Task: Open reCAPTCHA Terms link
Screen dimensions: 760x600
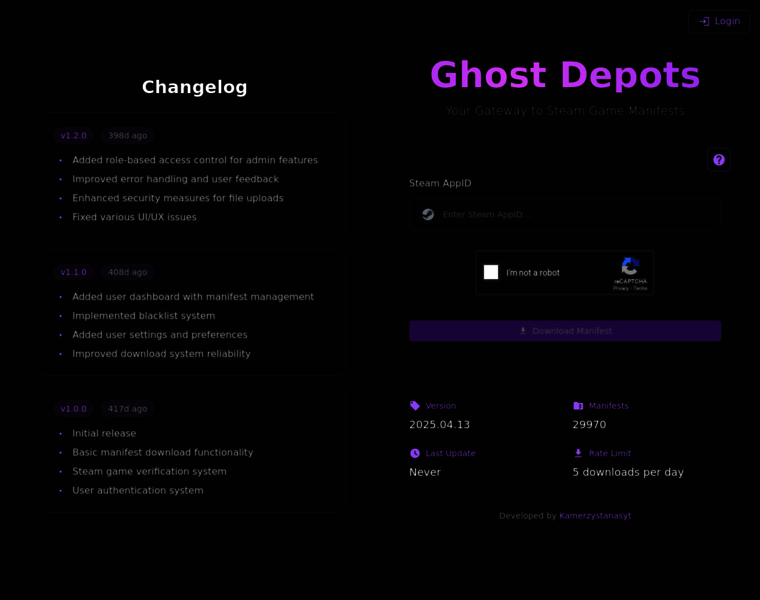Action: (x=640, y=288)
